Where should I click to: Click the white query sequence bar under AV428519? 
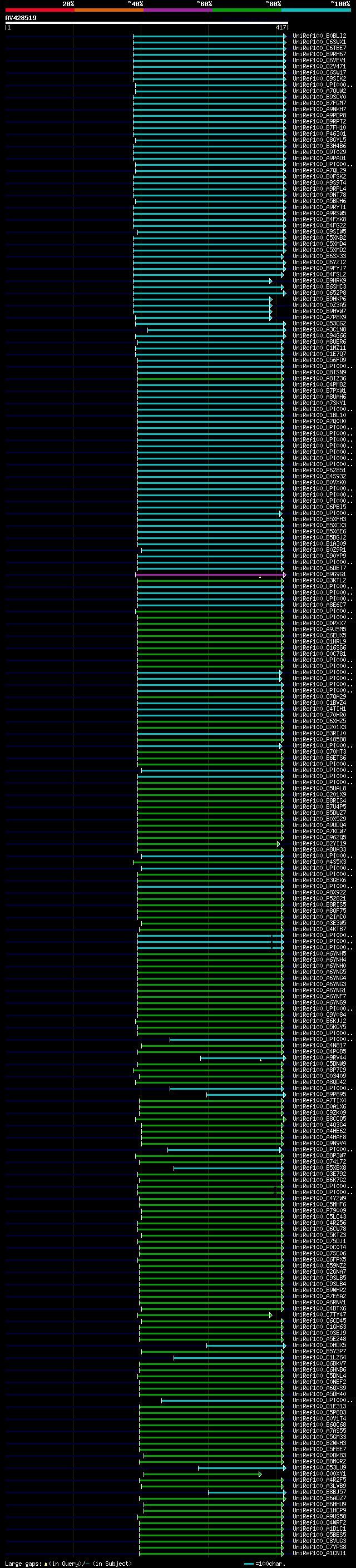pos(146,23)
